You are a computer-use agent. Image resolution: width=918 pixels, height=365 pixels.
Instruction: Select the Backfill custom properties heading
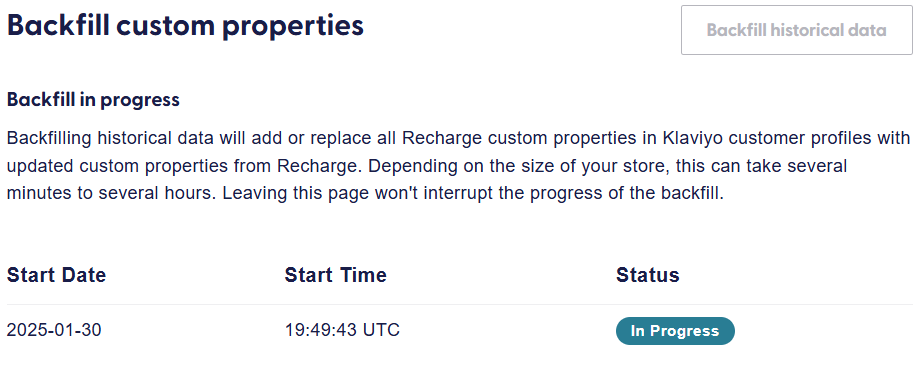185,27
